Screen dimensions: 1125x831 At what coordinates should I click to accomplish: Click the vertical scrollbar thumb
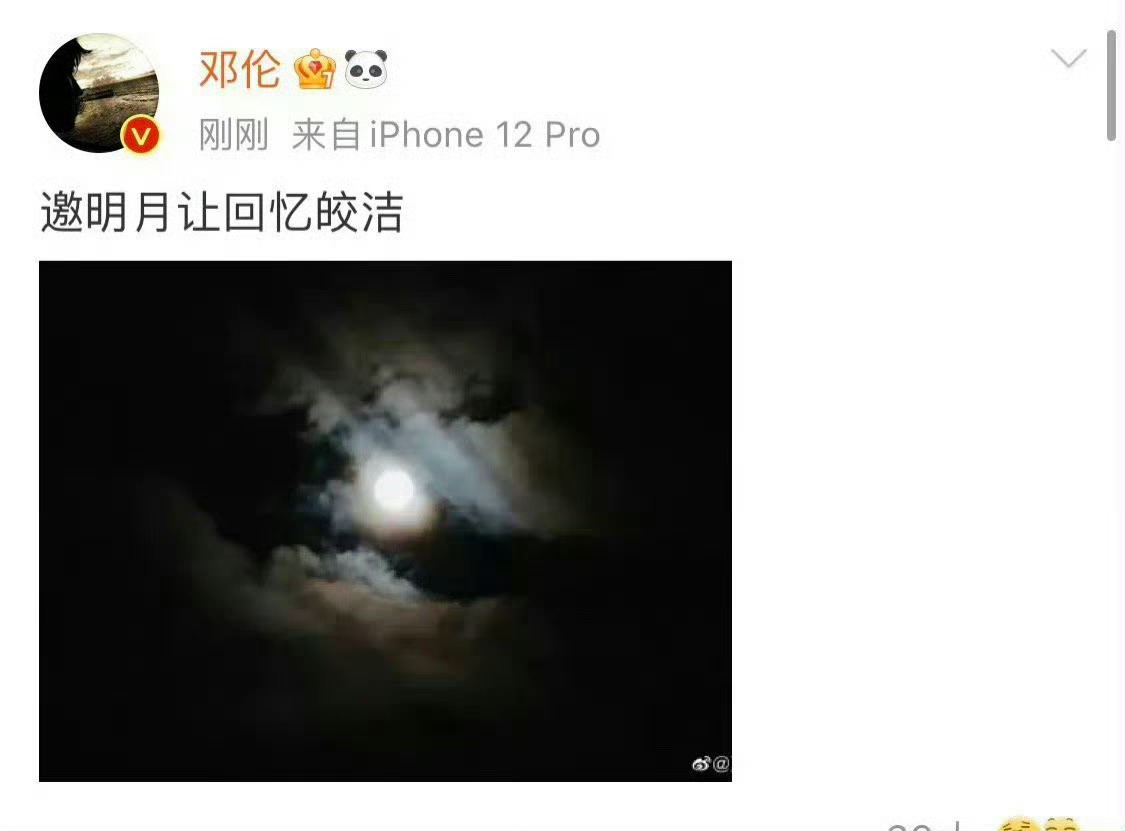tap(1111, 85)
